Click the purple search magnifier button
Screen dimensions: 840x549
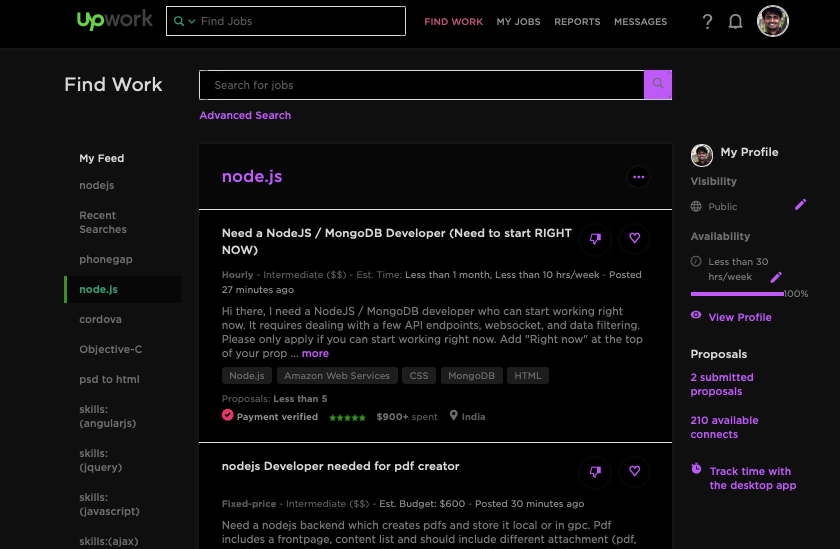tap(658, 85)
